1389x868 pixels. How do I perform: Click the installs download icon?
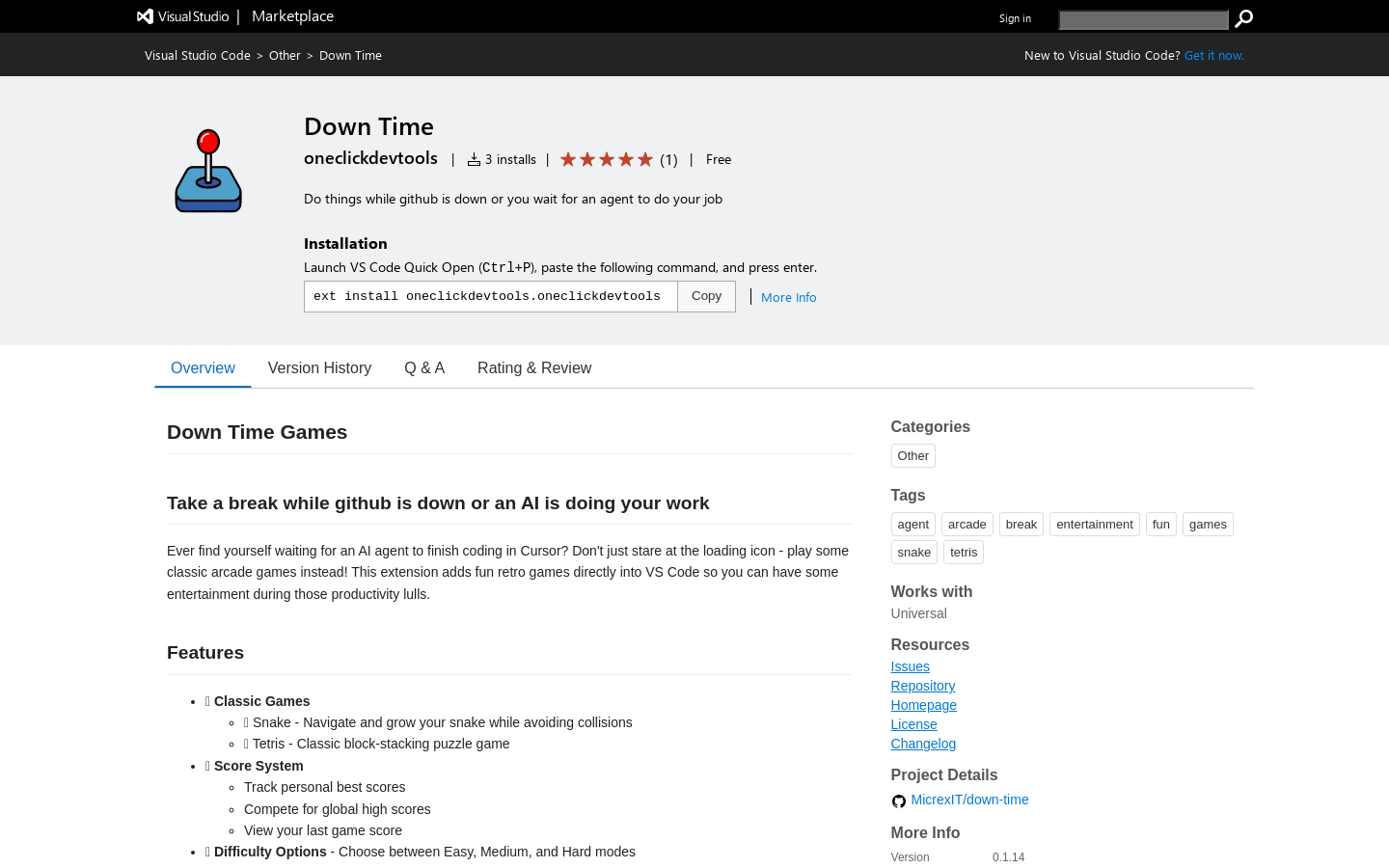474,160
